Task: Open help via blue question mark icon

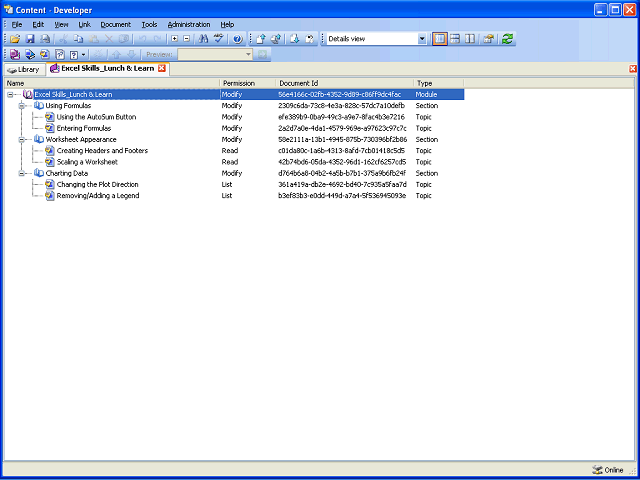Action: (x=238, y=39)
